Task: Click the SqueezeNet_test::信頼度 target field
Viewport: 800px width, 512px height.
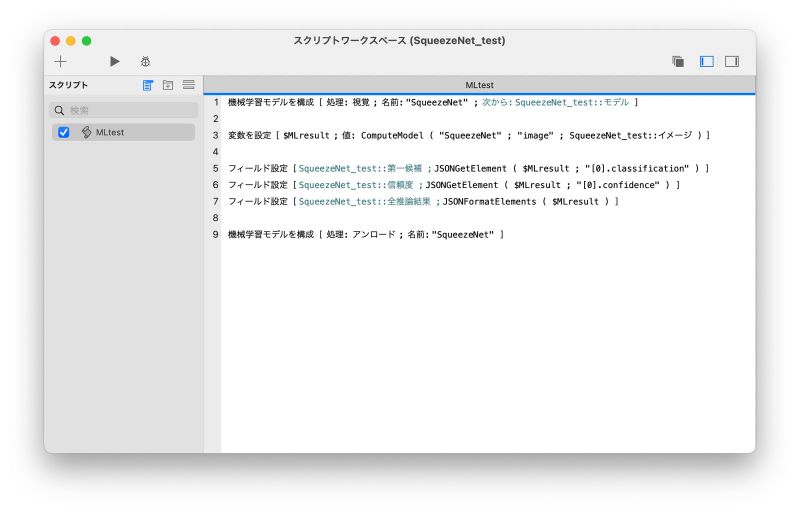Action: (x=356, y=185)
